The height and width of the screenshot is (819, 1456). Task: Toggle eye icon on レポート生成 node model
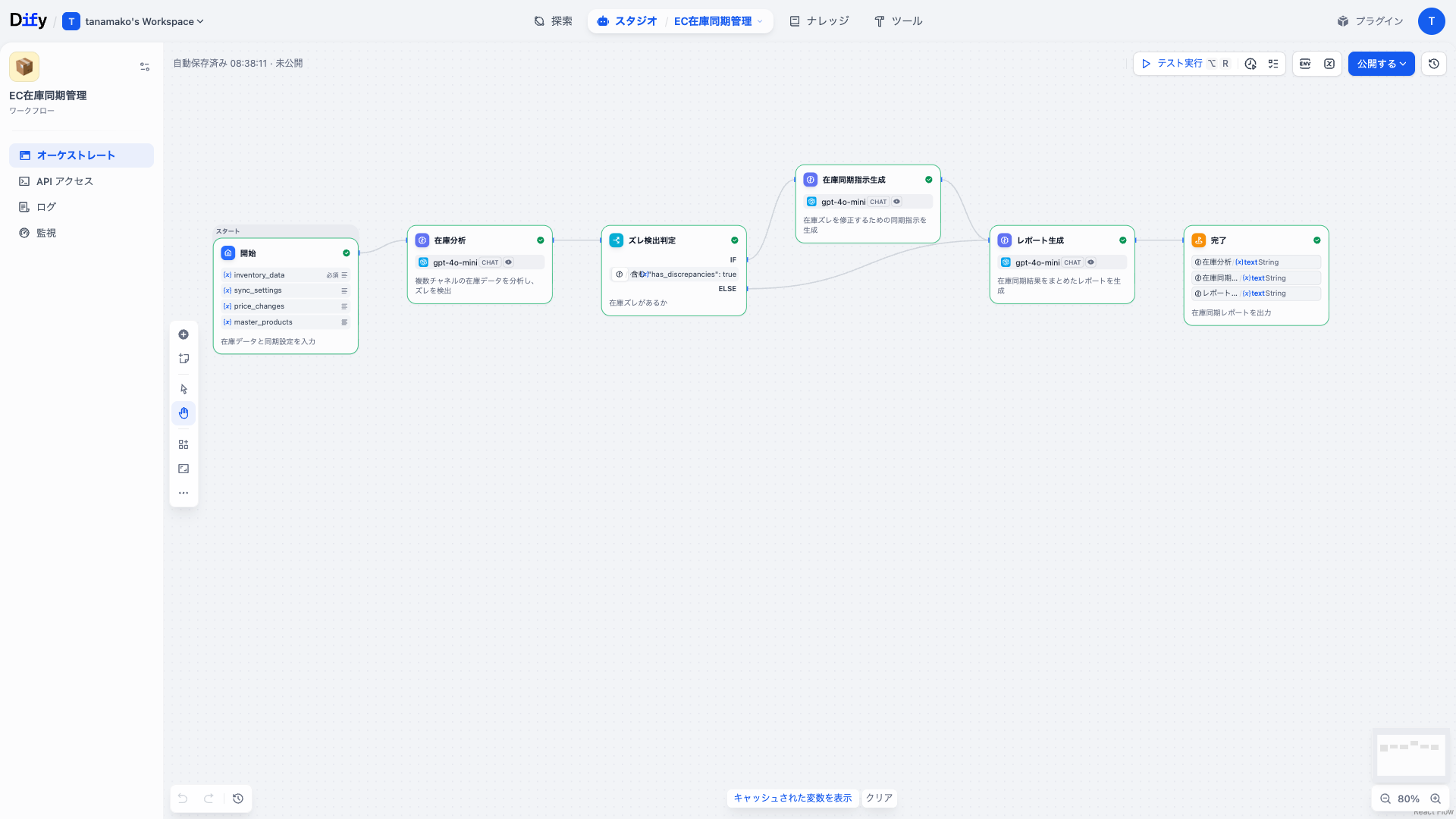click(x=1091, y=262)
